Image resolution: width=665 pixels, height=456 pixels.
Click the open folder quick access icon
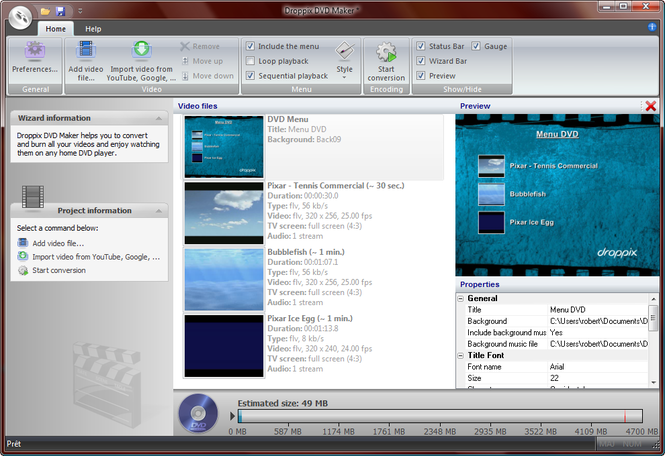(45, 11)
